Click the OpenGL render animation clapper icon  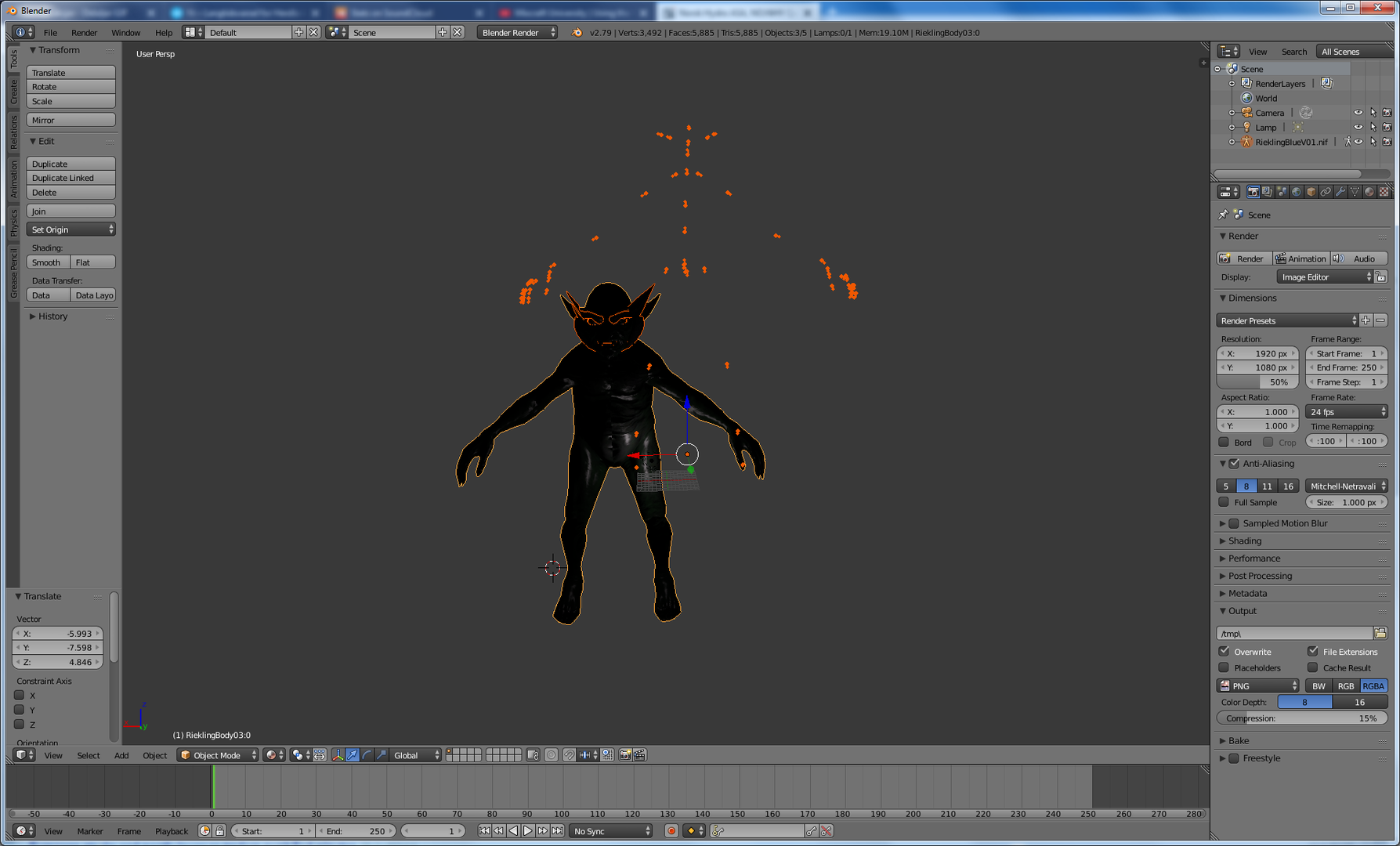click(640, 755)
